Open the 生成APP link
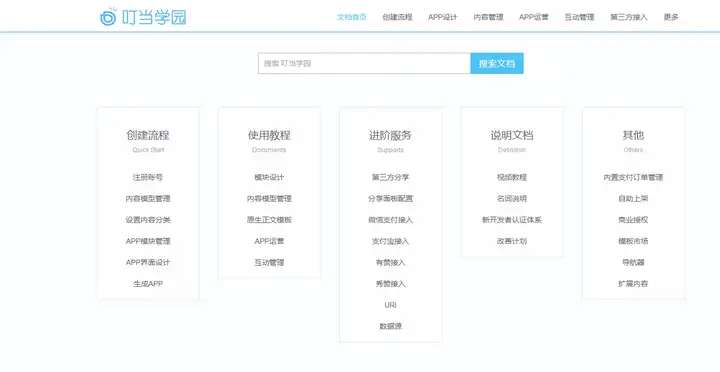 148,284
